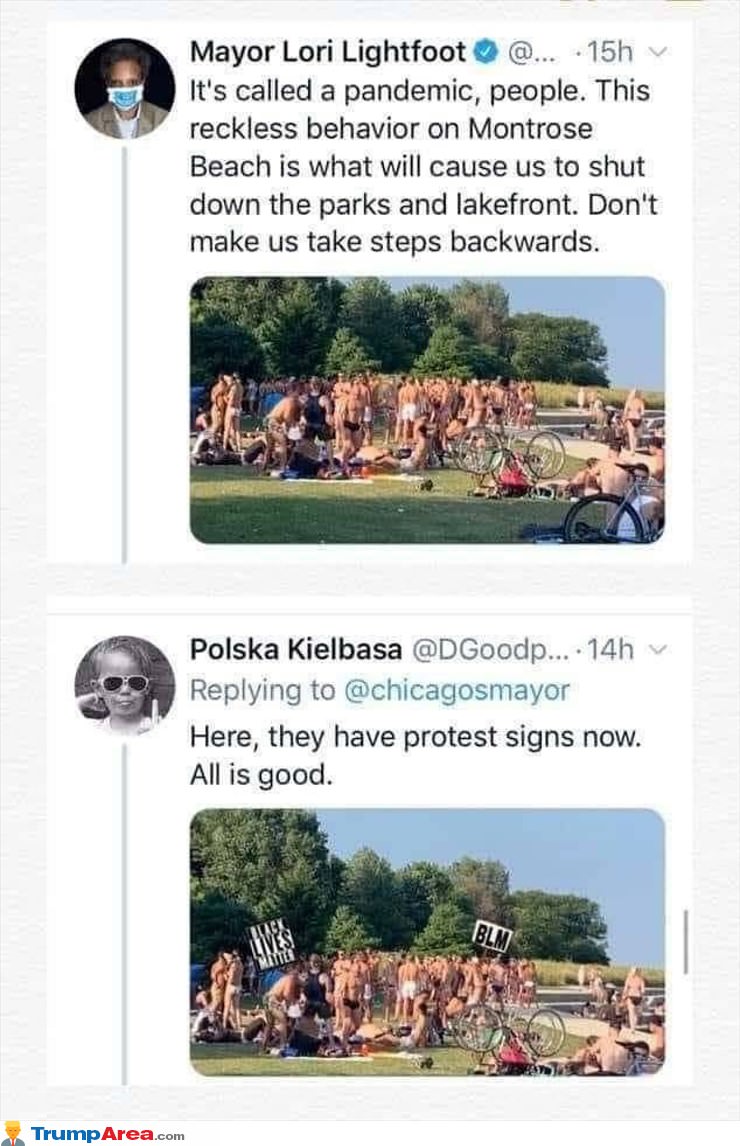The height and width of the screenshot is (1146, 740).
Task: Click the blue verified badge icon
Action: pyautogui.click(x=486, y=52)
